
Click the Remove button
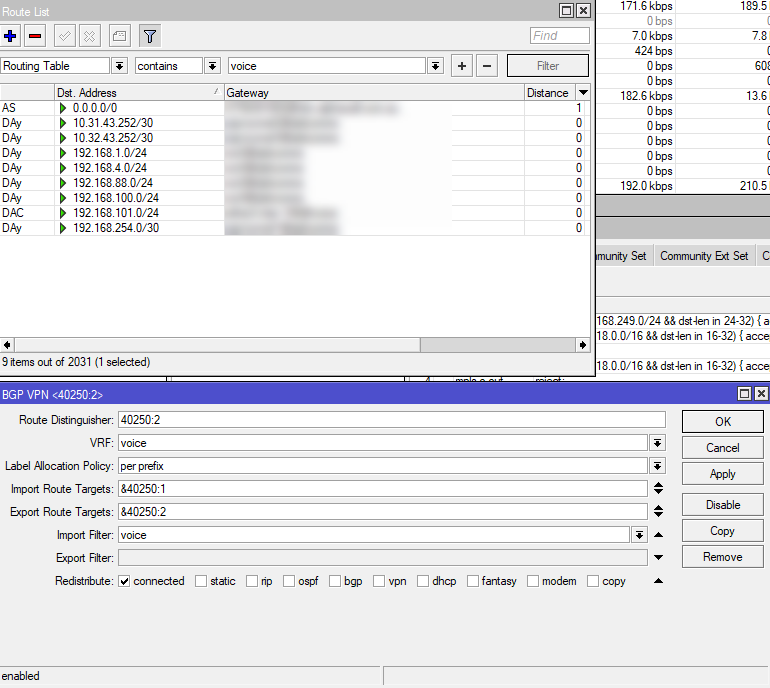click(x=722, y=557)
